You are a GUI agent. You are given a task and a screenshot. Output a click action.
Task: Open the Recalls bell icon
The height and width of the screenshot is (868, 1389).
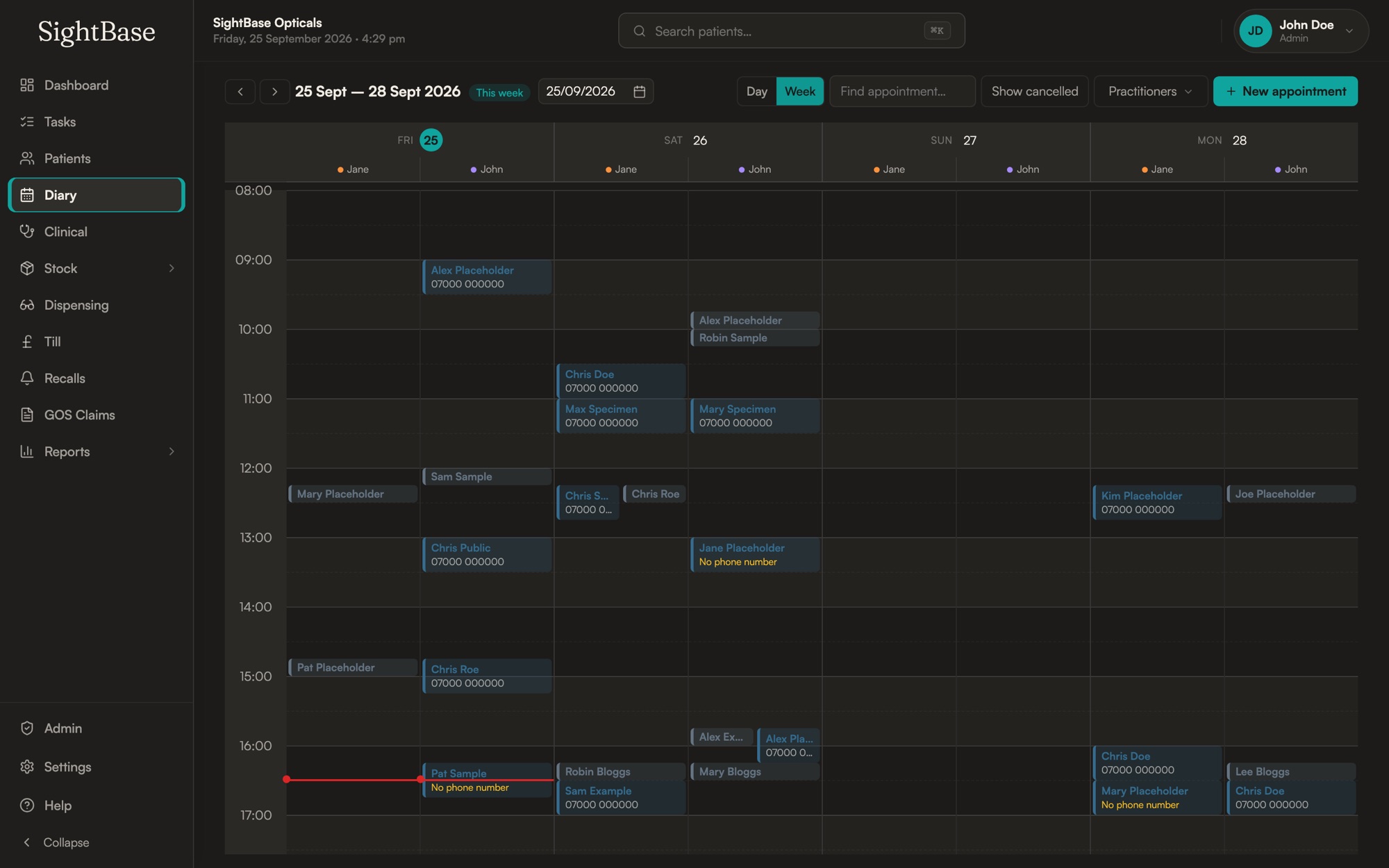(x=27, y=378)
